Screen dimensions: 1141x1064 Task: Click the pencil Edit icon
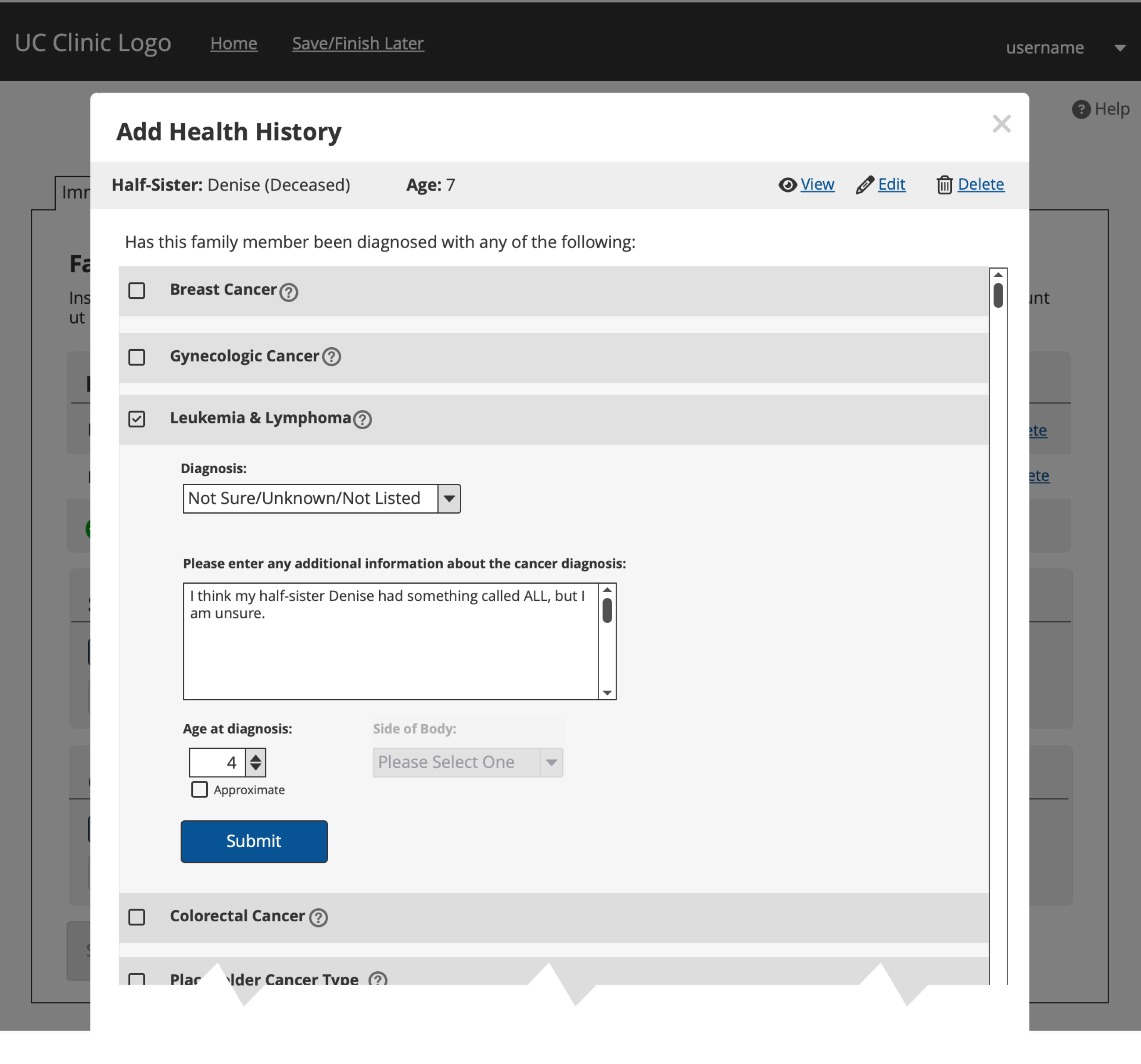(865, 185)
